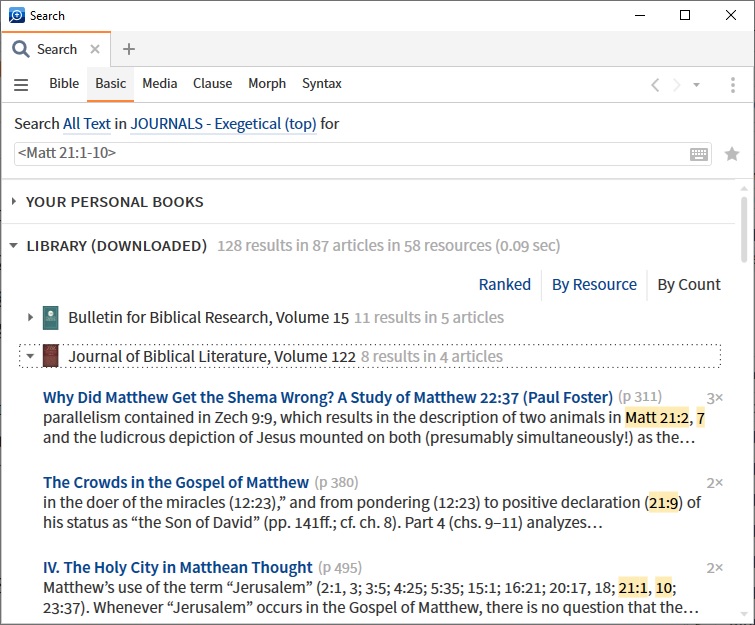Image resolution: width=755 pixels, height=625 pixels.
Task: Add a new tab with plus icon
Action: click(x=129, y=49)
